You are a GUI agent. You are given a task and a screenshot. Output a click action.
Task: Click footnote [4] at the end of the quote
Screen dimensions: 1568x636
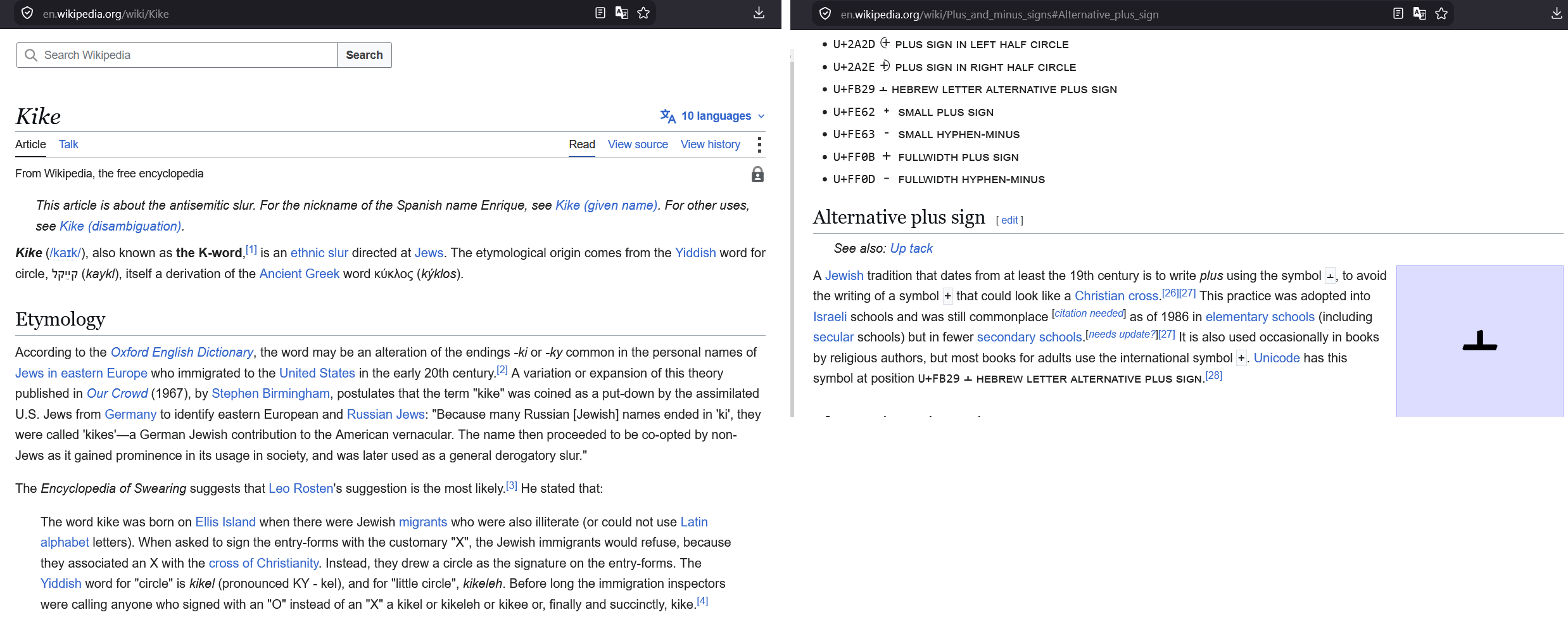click(702, 601)
